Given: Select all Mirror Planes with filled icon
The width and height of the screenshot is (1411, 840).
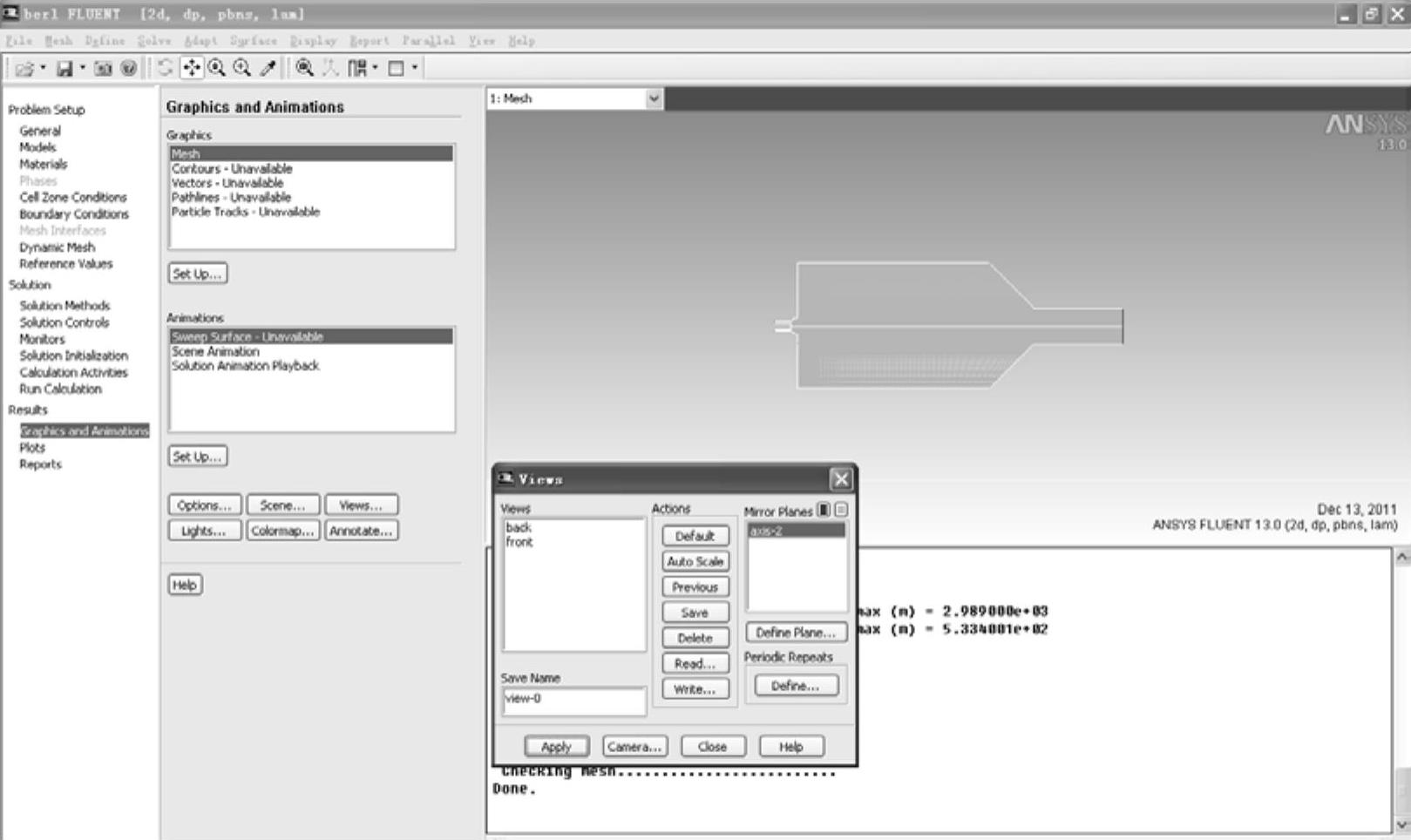Looking at the screenshot, I should coord(824,510).
